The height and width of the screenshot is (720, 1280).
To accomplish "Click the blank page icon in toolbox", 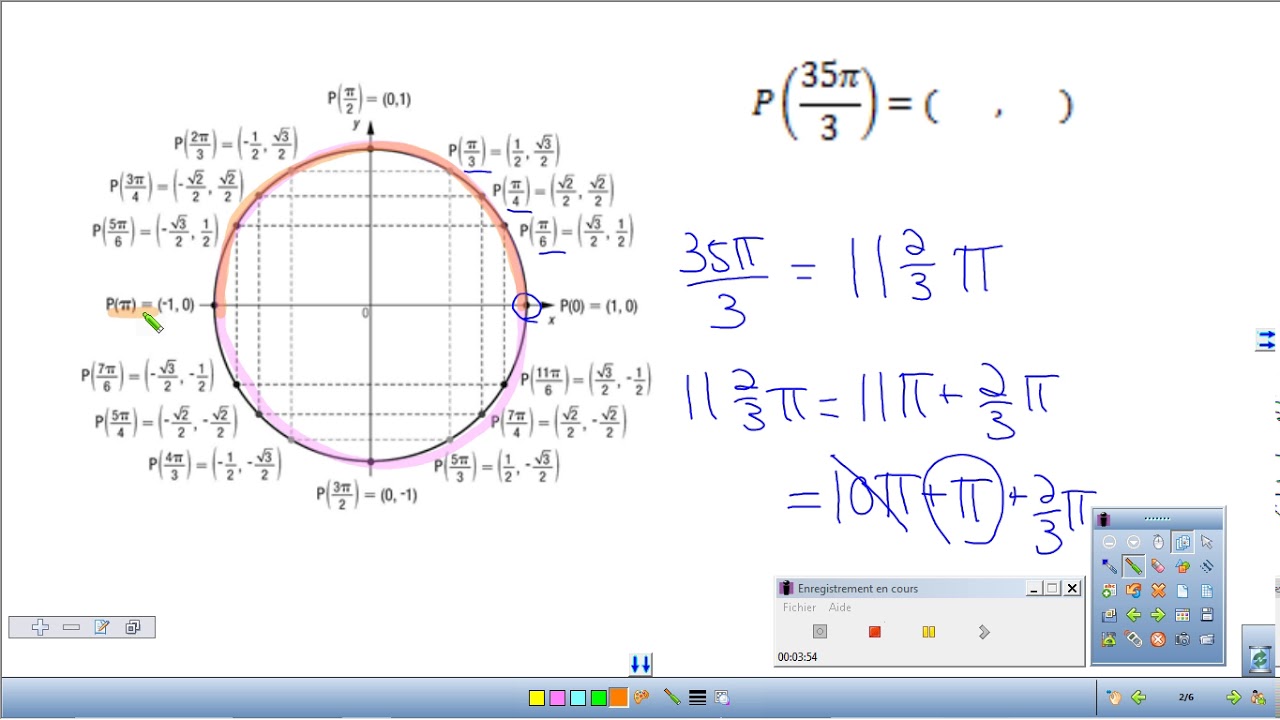I will pyautogui.click(x=1182, y=590).
